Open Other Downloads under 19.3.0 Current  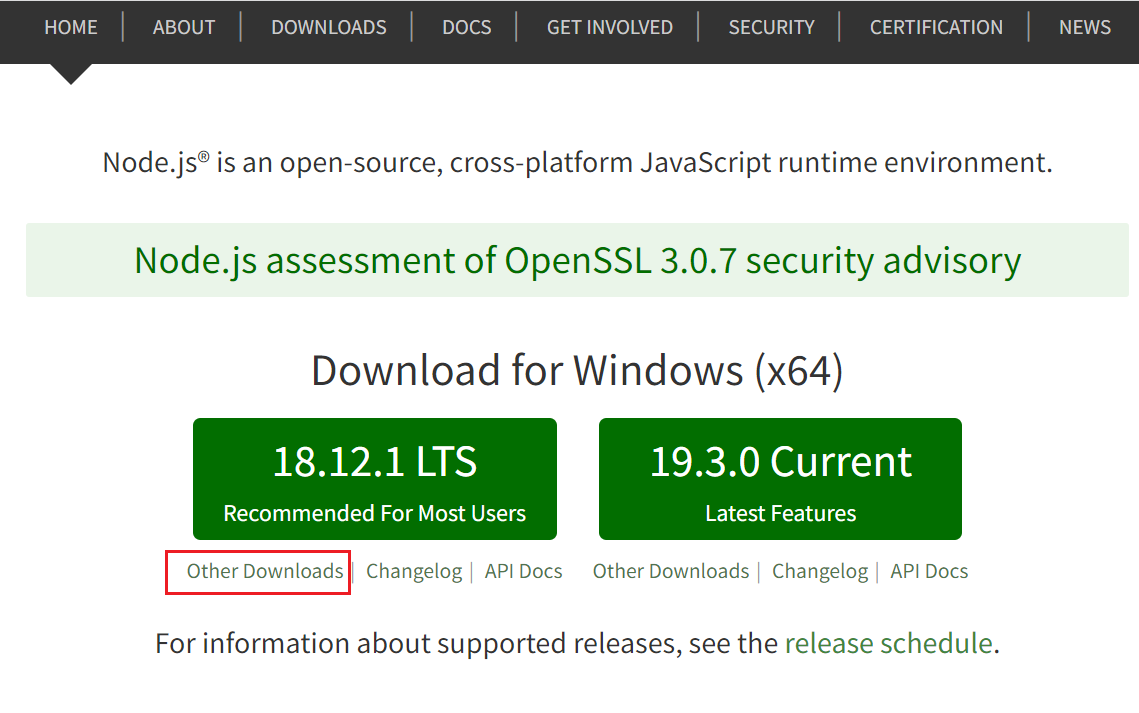(670, 571)
